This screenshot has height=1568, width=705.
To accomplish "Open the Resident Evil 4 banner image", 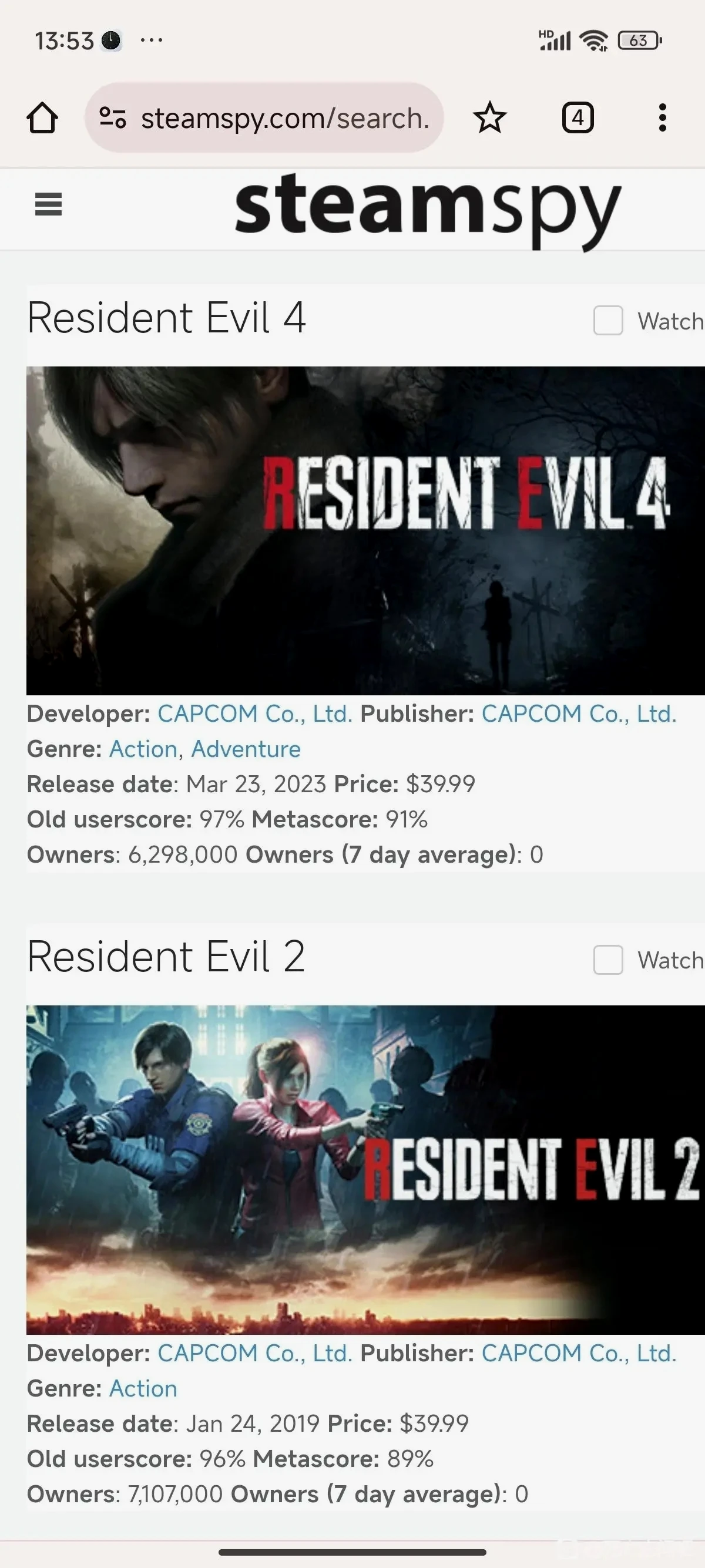I will click(x=365, y=530).
